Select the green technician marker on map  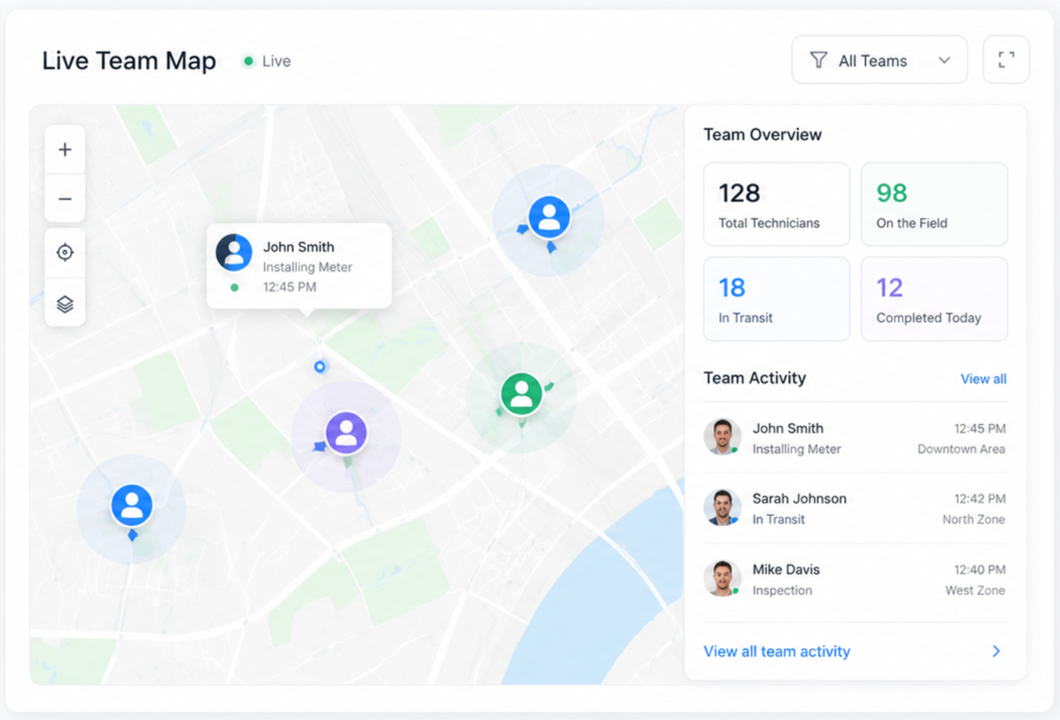tap(521, 393)
